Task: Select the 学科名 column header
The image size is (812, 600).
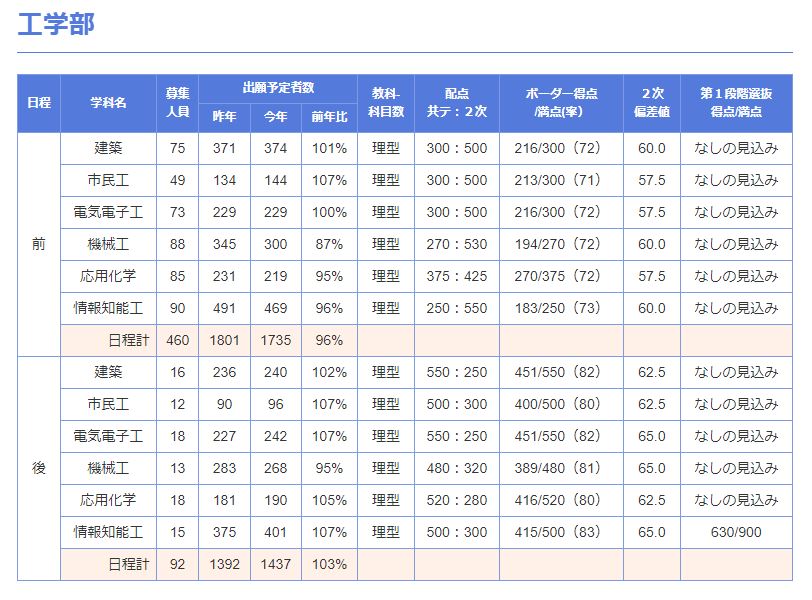Action: click(108, 103)
